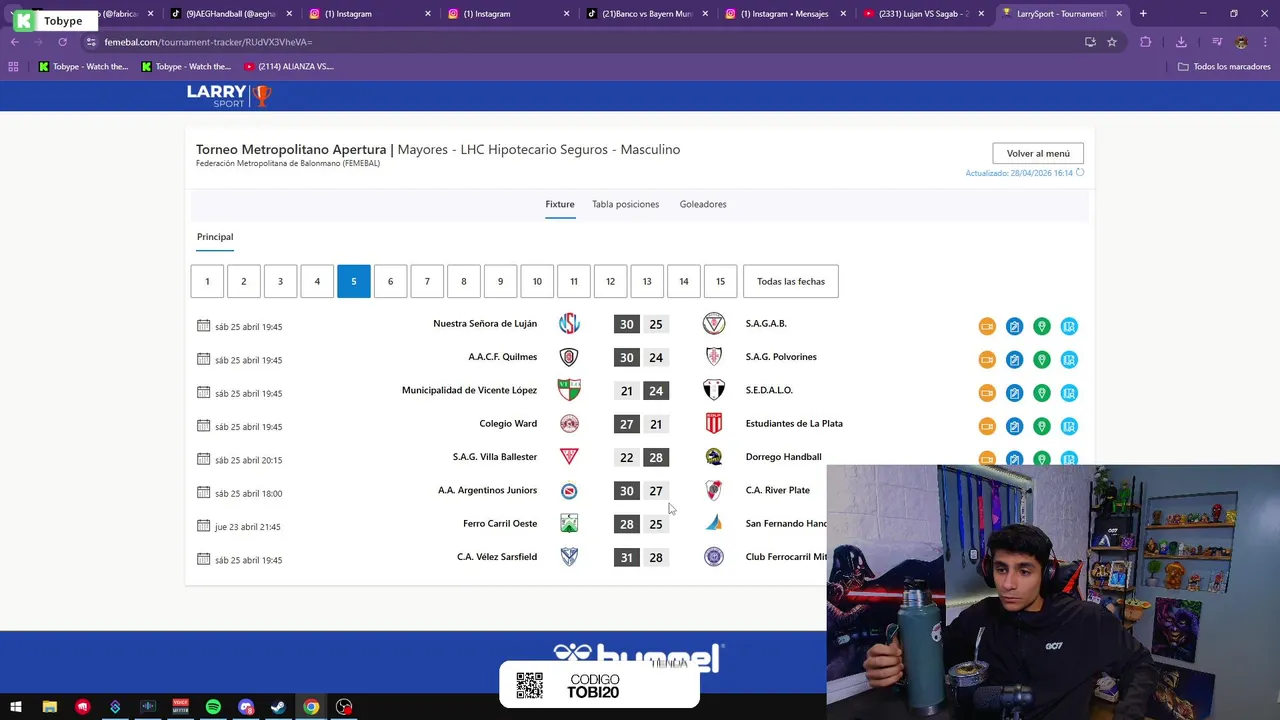The image size is (1280, 720).
Task: Switch to the Tabla posiciones tab
Action: (625, 204)
